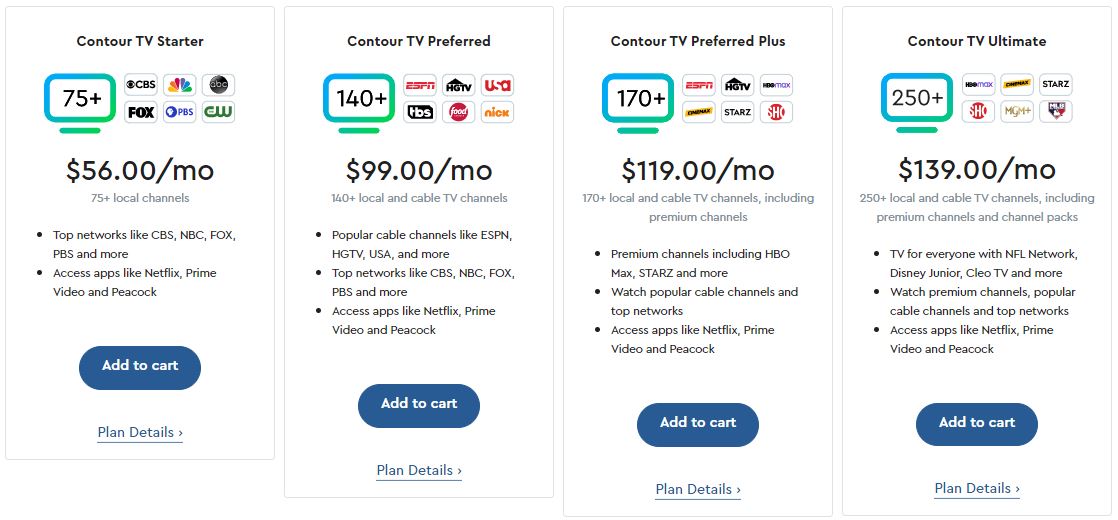Click the CBS channel logo
This screenshot has width=1118, height=520.
coord(141,85)
